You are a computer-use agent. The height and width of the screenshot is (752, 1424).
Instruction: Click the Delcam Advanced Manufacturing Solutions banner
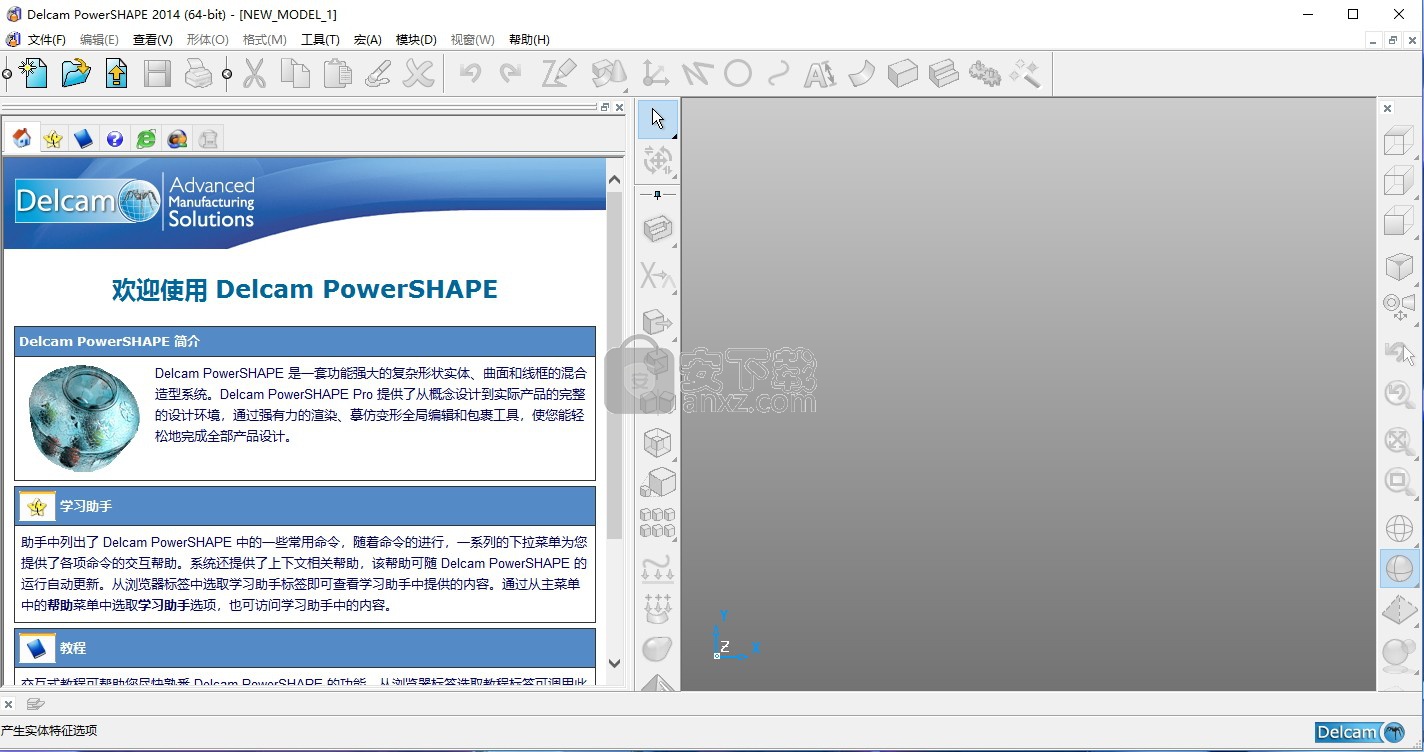coord(305,203)
